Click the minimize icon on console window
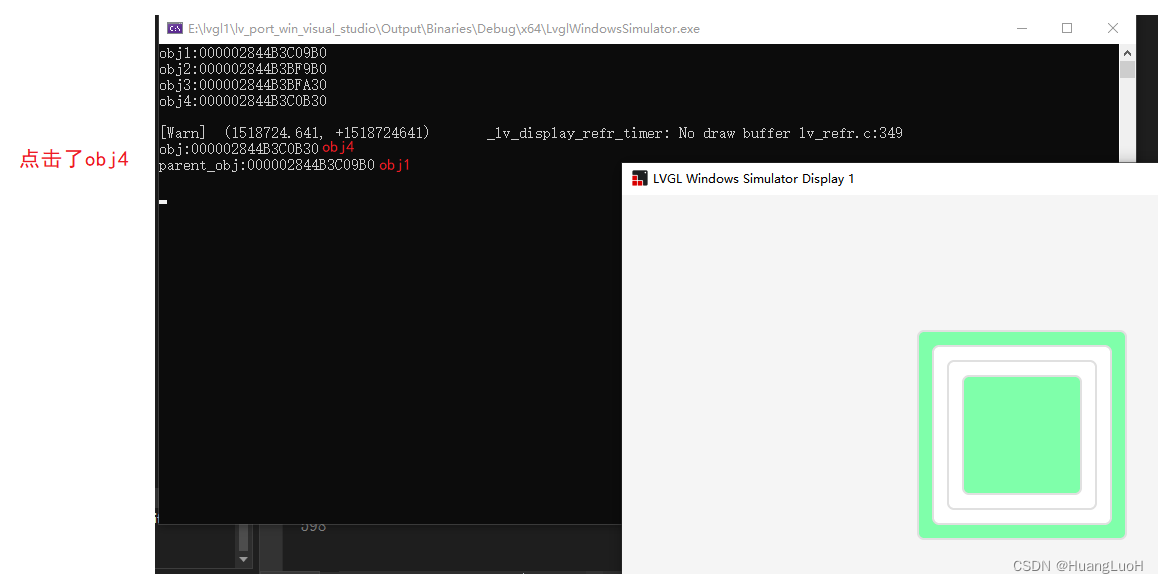 (1021, 28)
